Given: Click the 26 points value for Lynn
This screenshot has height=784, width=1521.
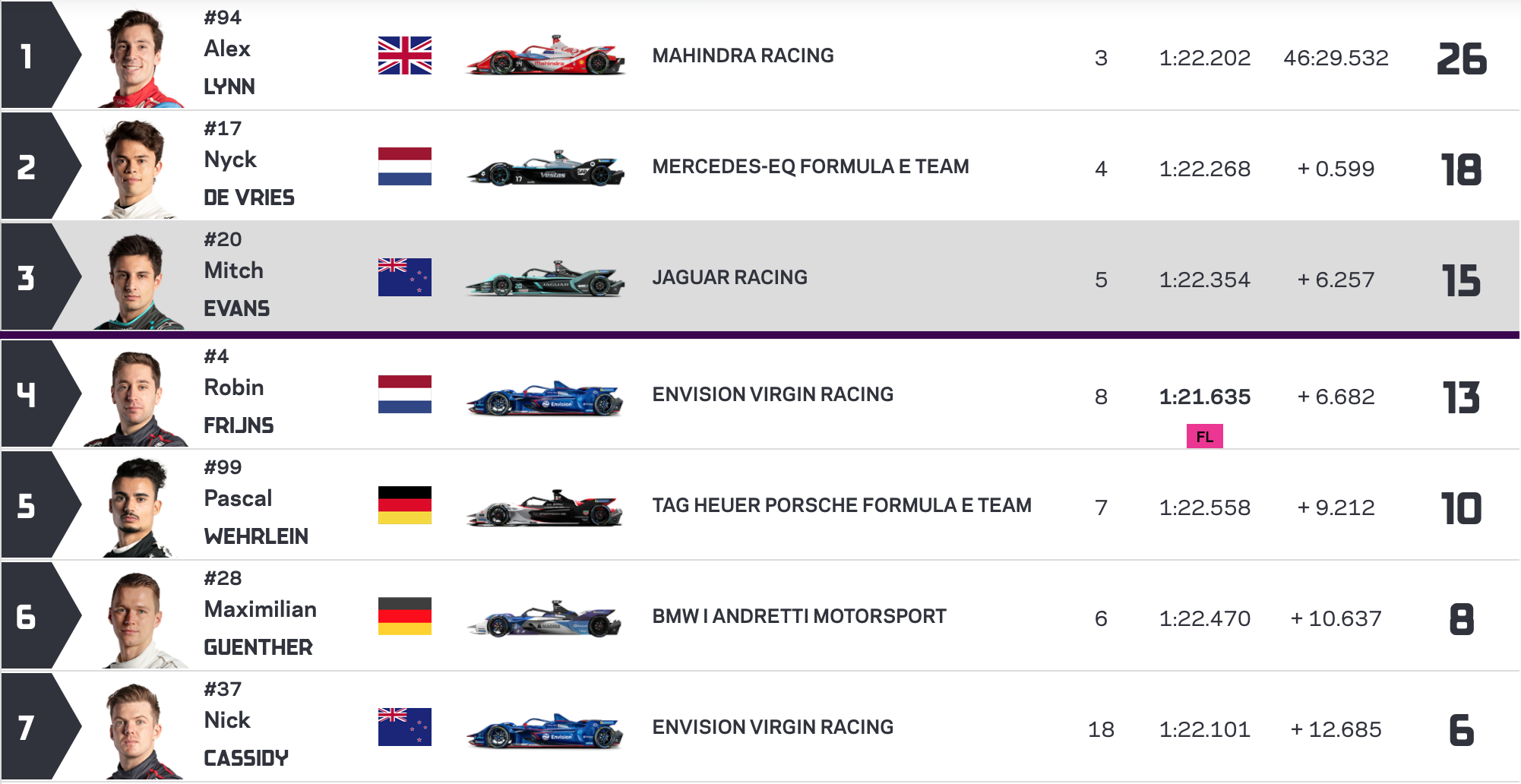Looking at the screenshot, I should click(x=1462, y=58).
